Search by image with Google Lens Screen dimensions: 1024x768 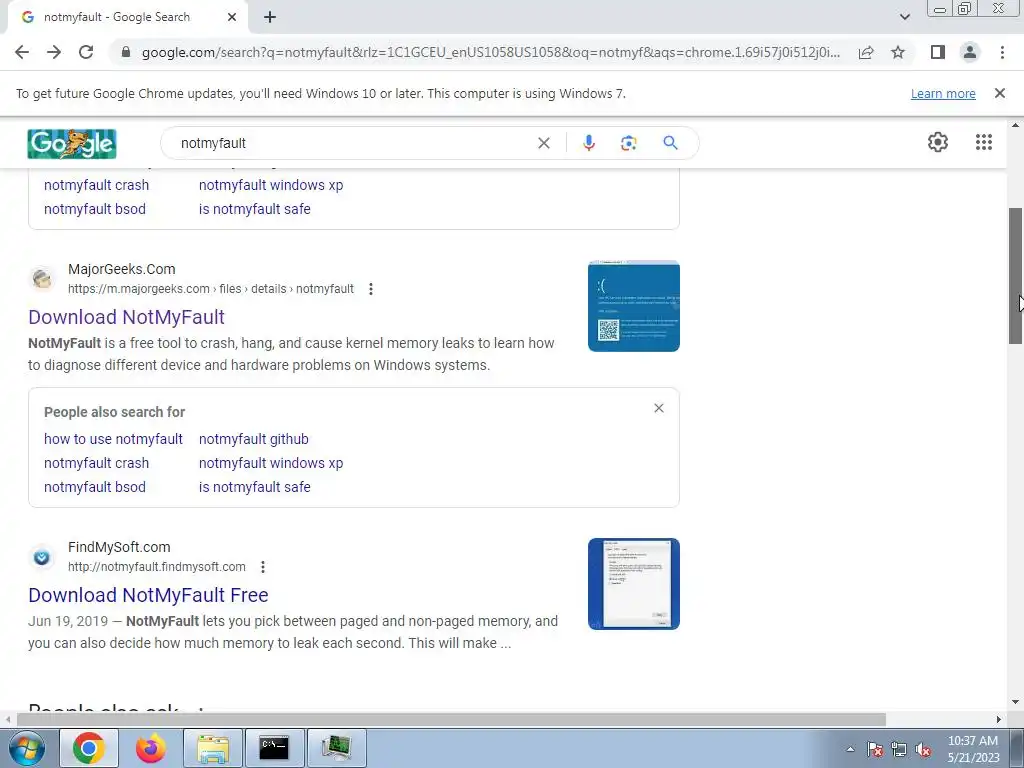(628, 143)
